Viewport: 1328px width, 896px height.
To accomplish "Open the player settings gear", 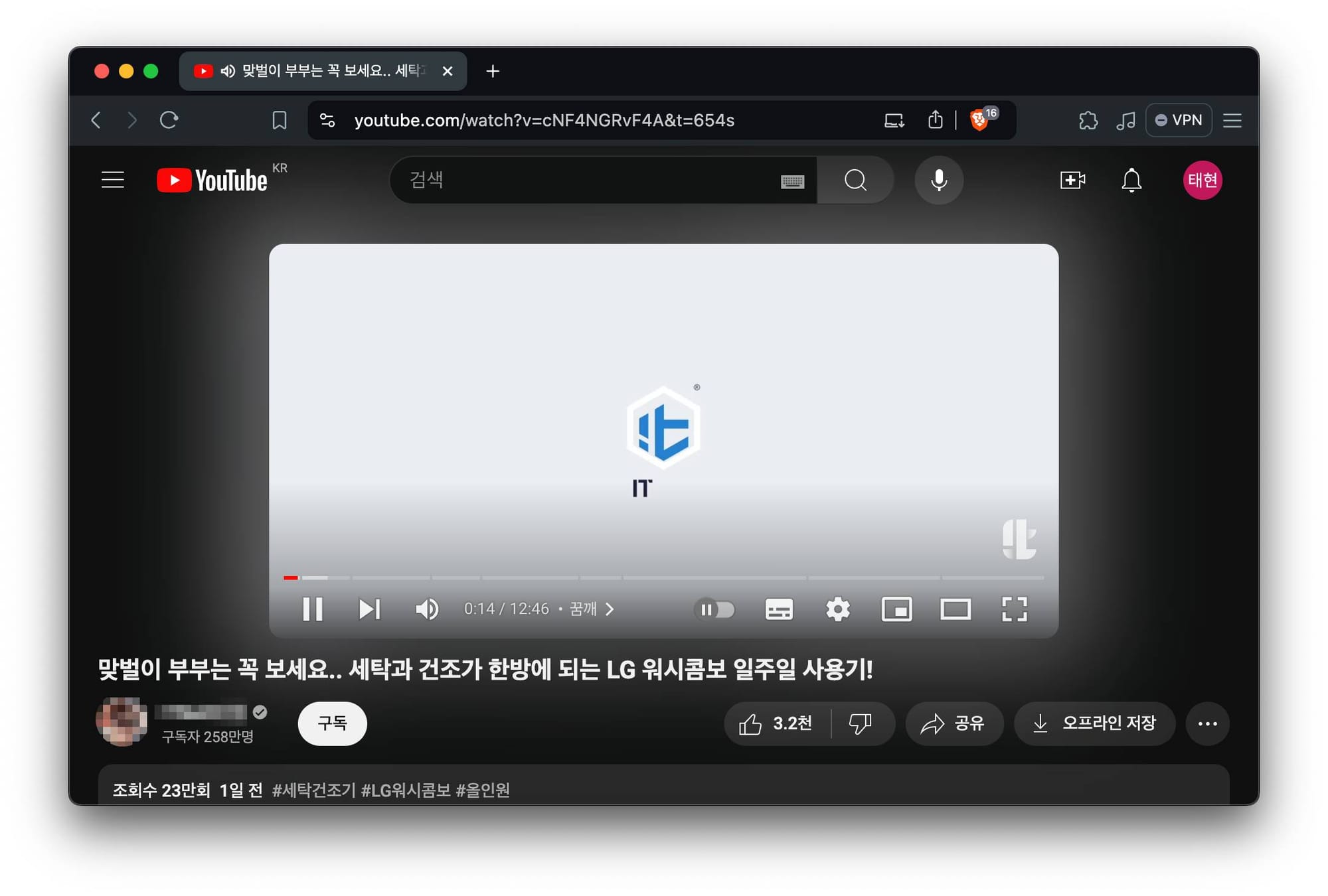I will coord(838,609).
